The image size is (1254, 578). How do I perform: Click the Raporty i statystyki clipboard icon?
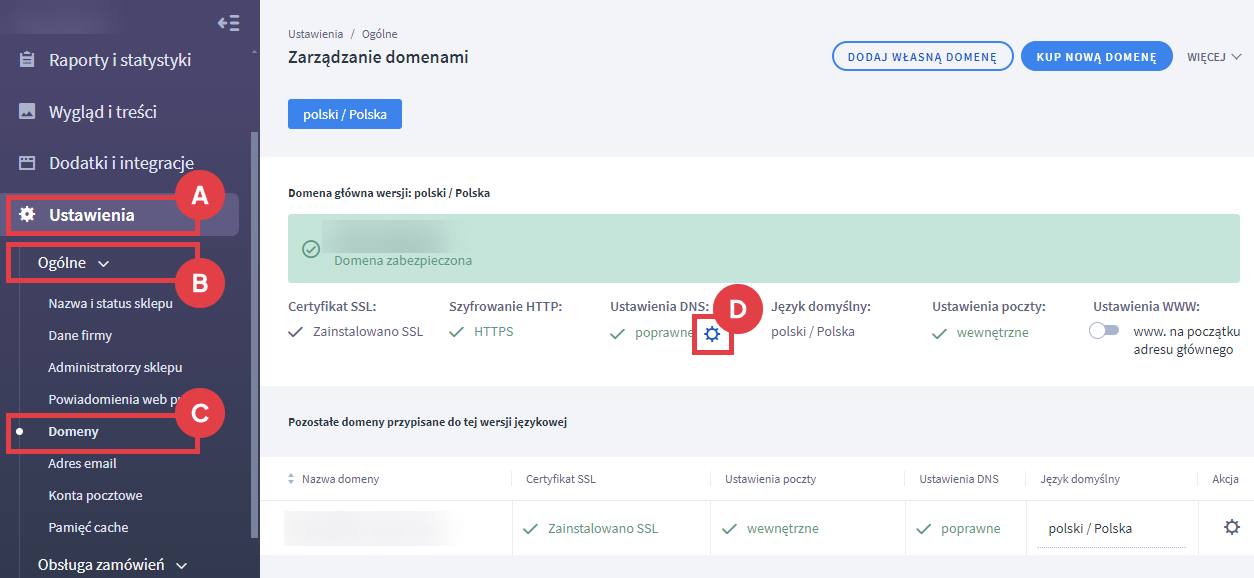click(28, 60)
